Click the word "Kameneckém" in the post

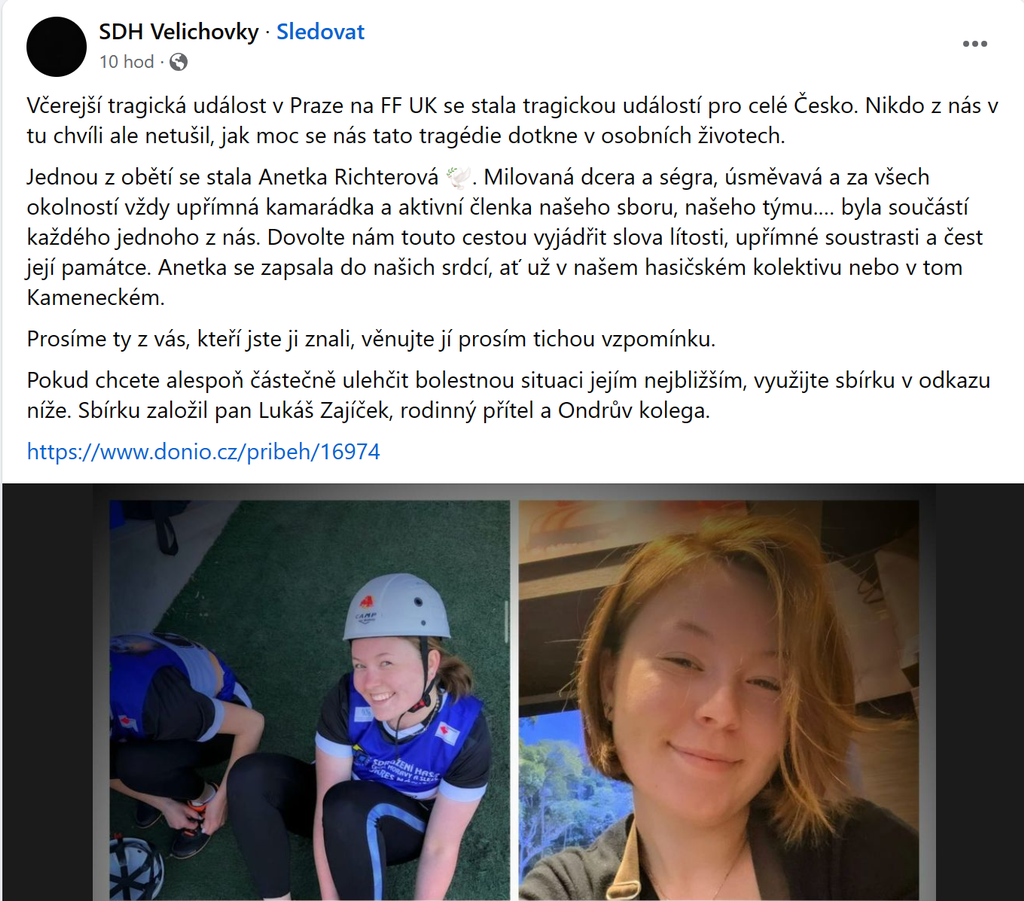pos(96,298)
